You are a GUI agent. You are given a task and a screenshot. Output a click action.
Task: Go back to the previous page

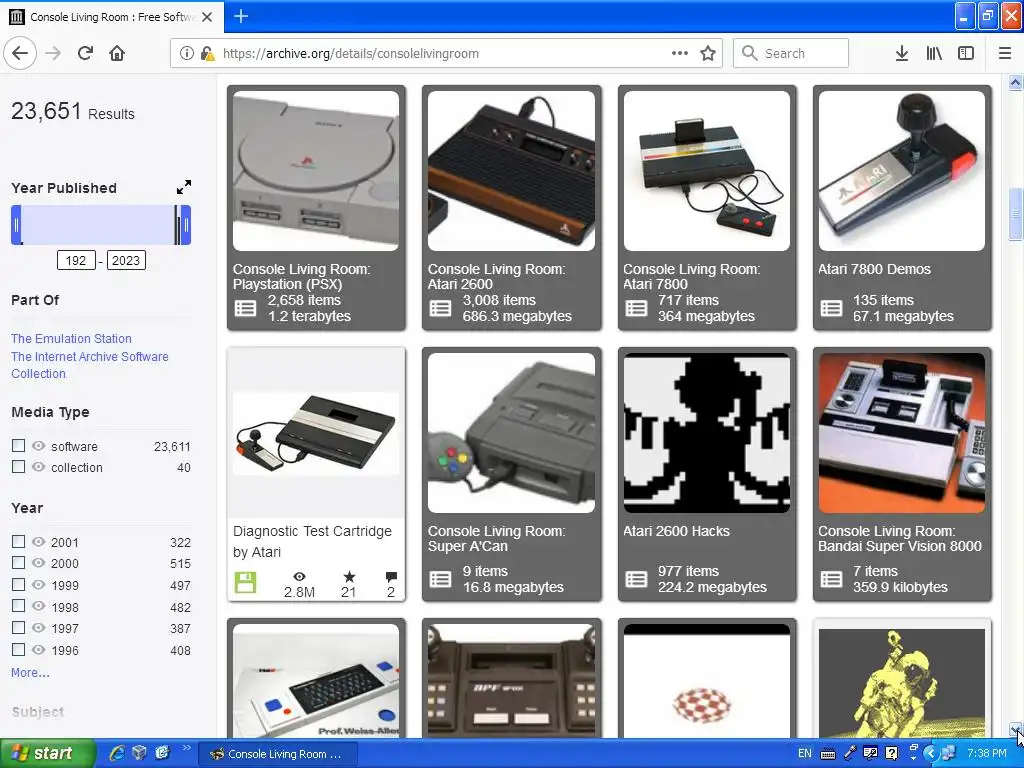(20, 54)
